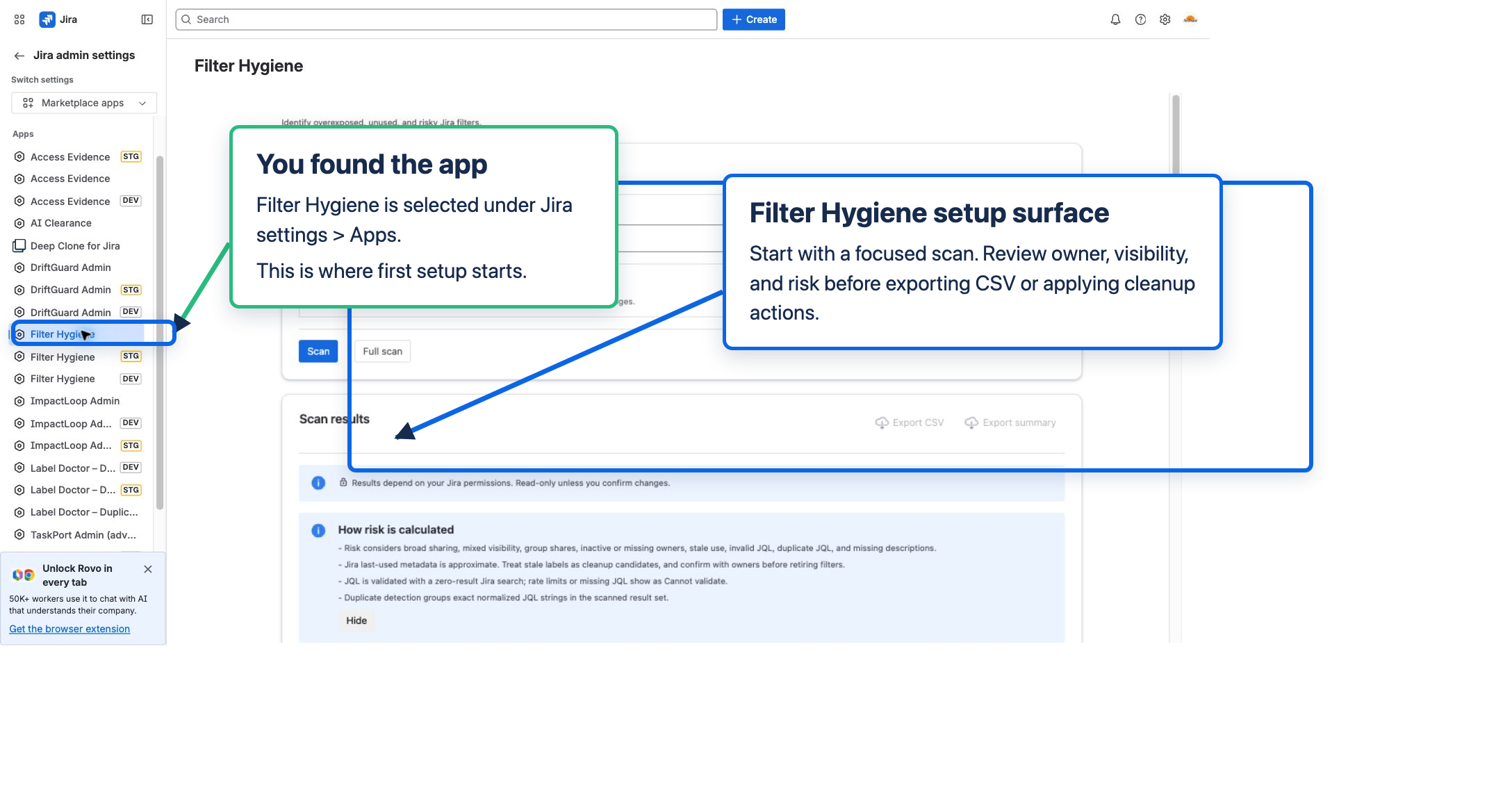Open Filter Hygiene STG app

pos(78,356)
